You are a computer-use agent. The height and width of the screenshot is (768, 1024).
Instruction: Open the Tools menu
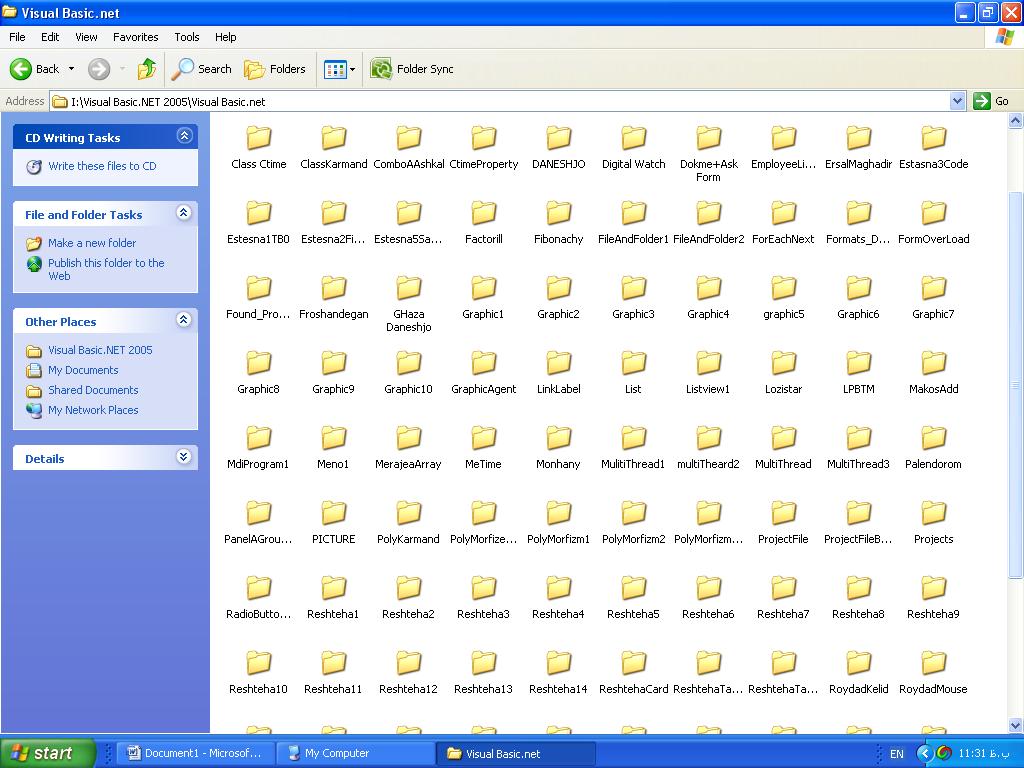[187, 37]
